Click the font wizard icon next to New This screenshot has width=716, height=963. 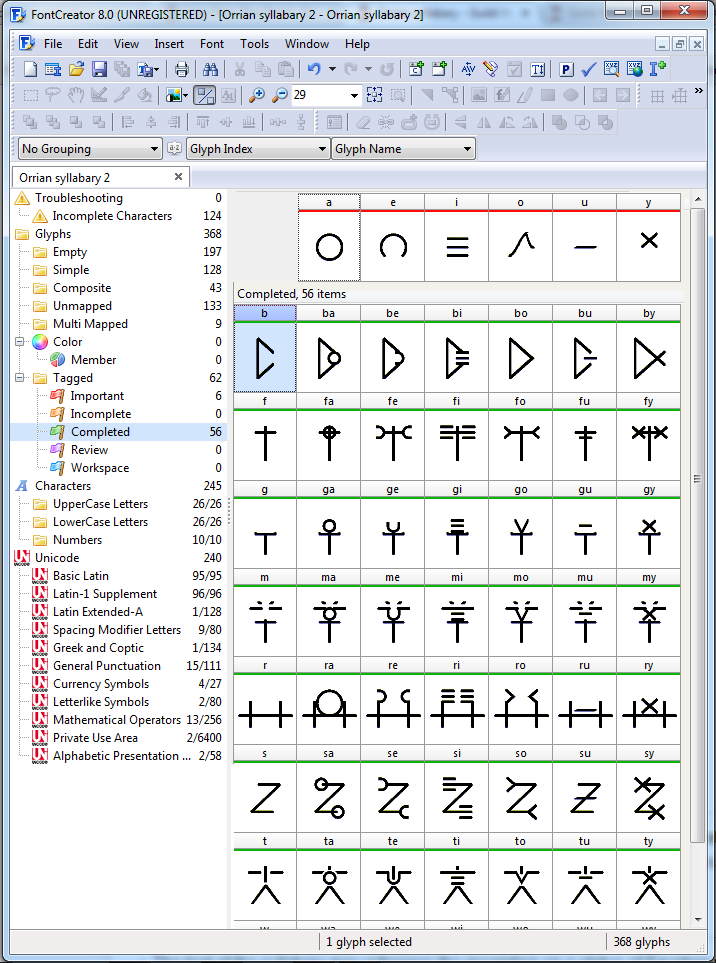[53, 69]
